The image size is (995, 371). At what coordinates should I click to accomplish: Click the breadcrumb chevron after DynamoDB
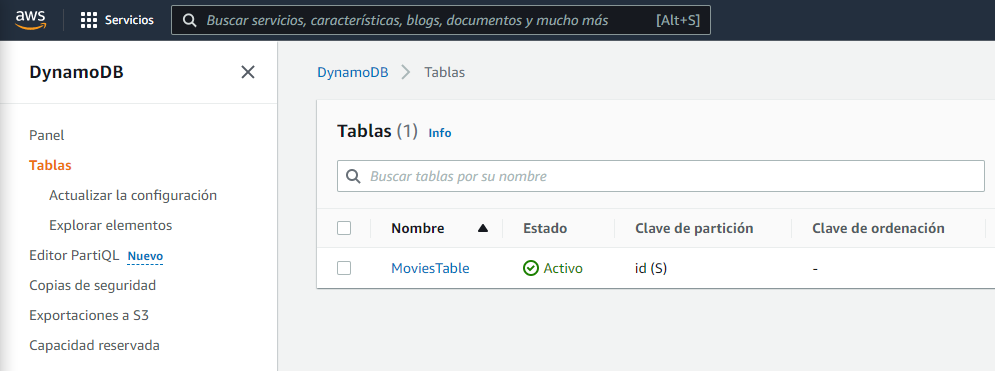coord(406,72)
